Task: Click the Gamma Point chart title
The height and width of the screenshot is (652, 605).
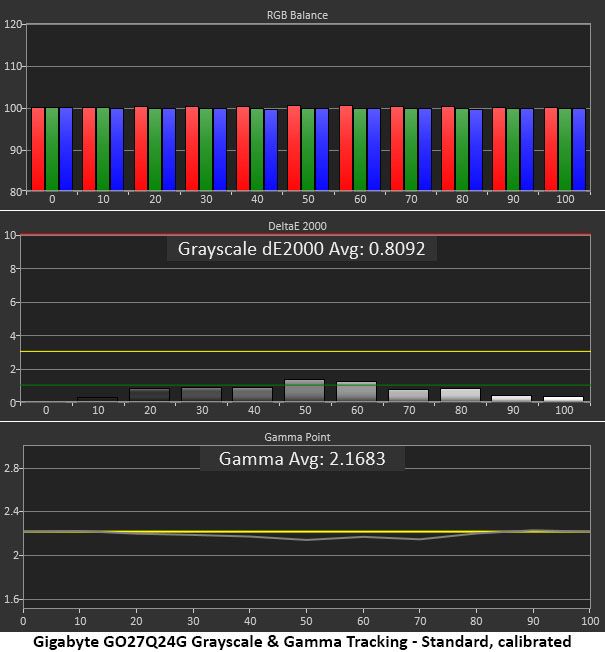Action: (297, 437)
